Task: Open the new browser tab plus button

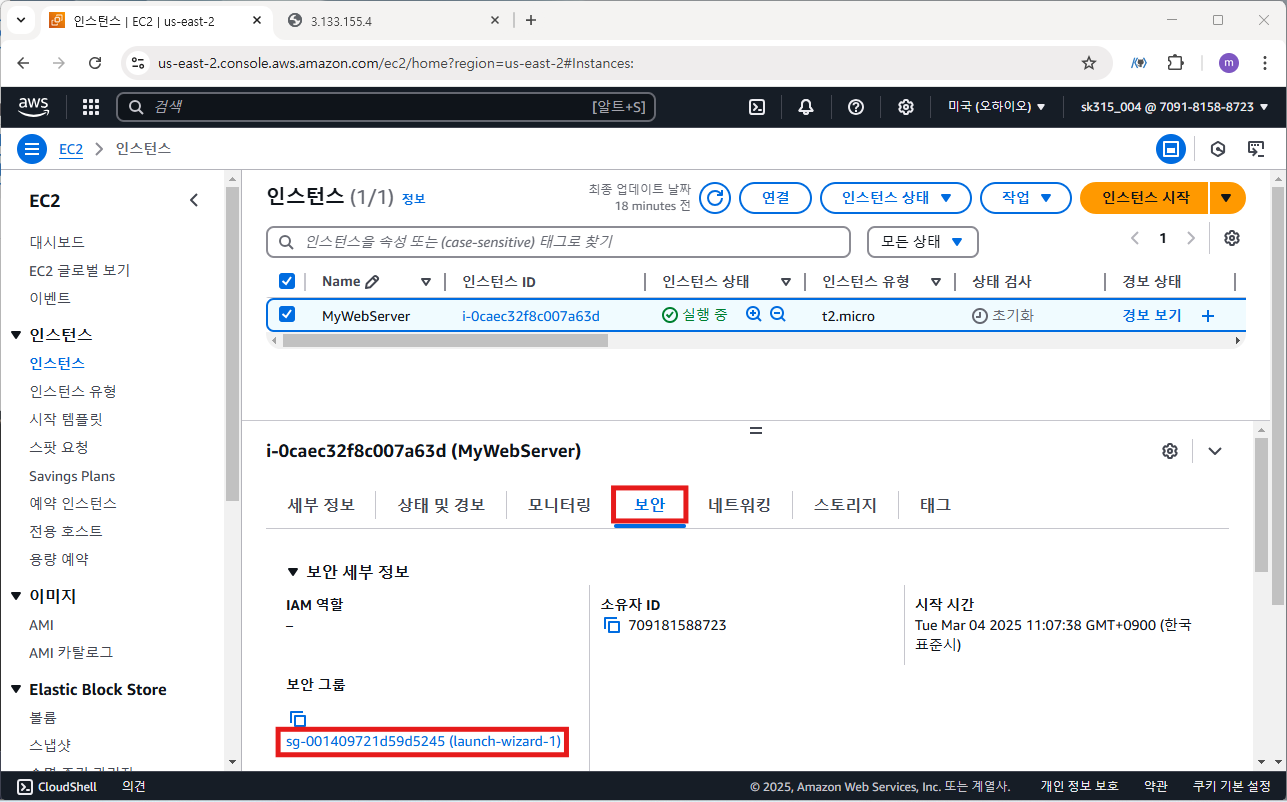Action: pyautogui.click(x=531, y=20)
